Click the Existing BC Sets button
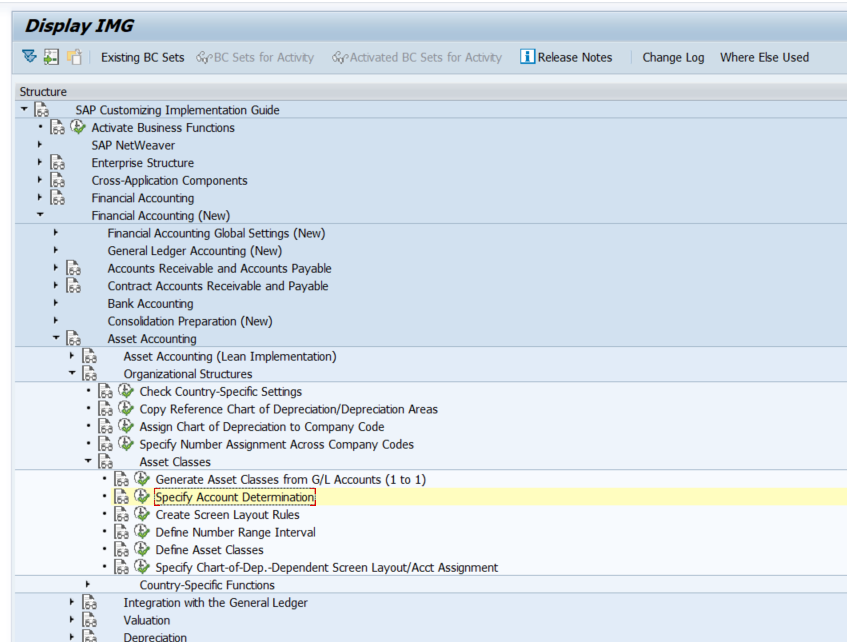The width and height of the screenshot is (847, 642). pyautogui.click(x=143, y=57)
